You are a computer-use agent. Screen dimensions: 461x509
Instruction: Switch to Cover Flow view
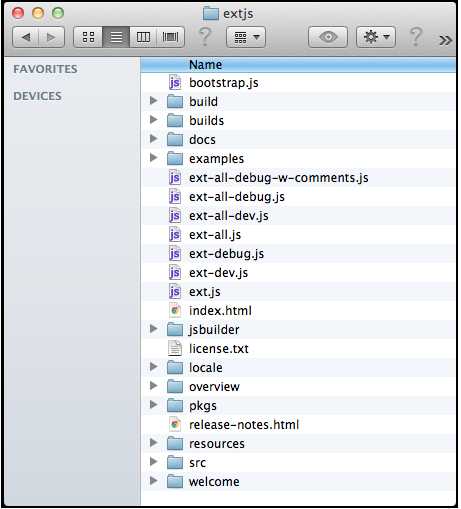click(x=170, y=37)
